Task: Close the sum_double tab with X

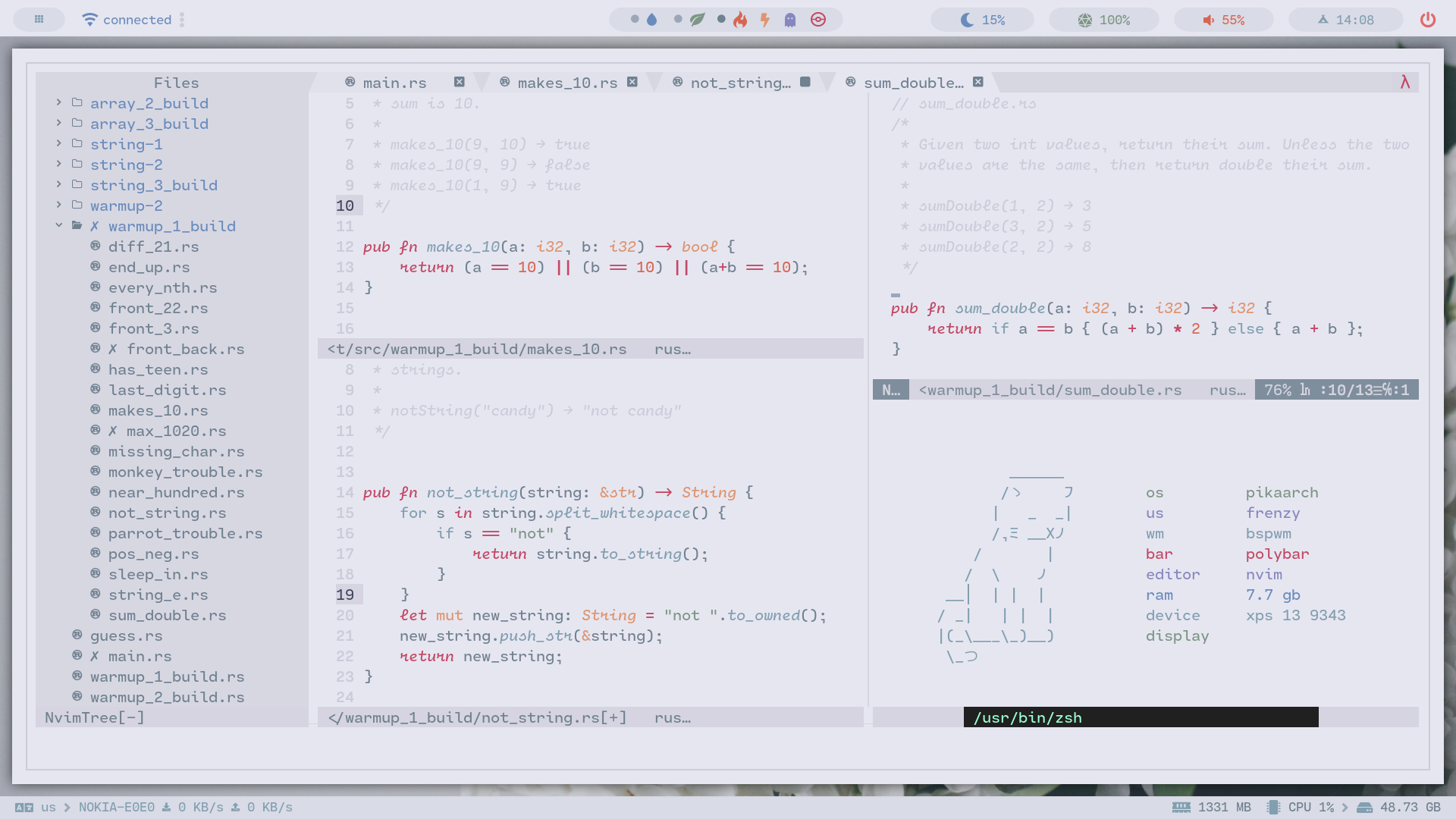Action: tap(978, 82)
